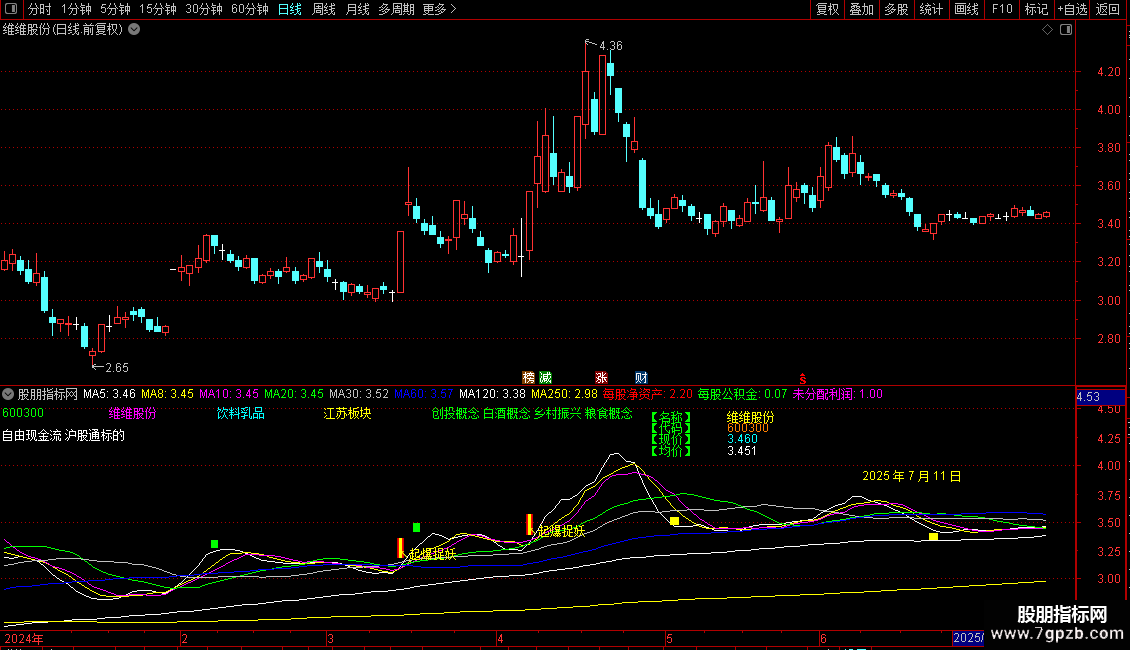Image resolution: width=1130 pixels, height=650 pixels.
Task: Click the 减 event marker icon
Action: coord(544,377)
